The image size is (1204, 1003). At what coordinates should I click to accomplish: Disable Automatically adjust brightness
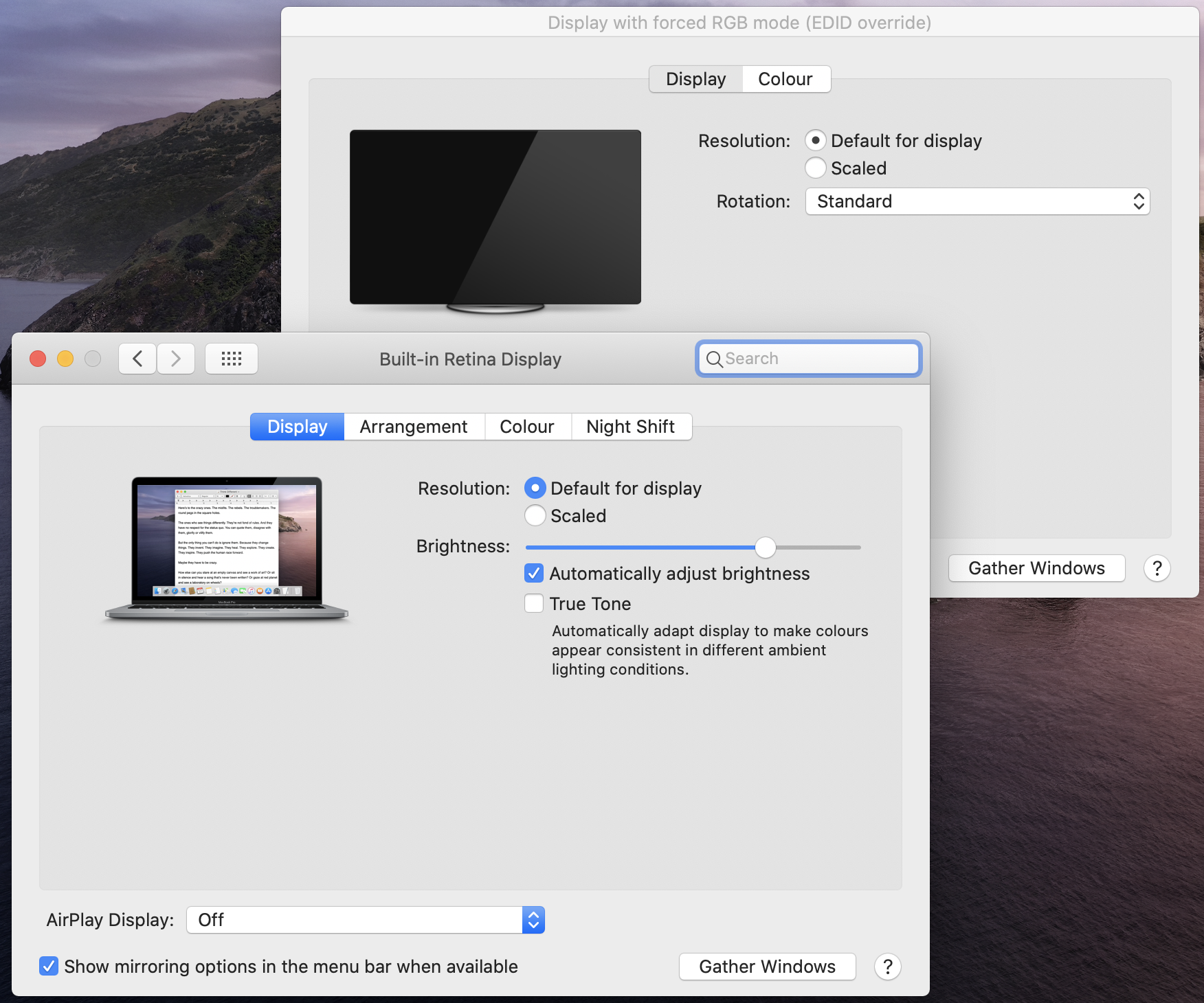pos(534,574)
